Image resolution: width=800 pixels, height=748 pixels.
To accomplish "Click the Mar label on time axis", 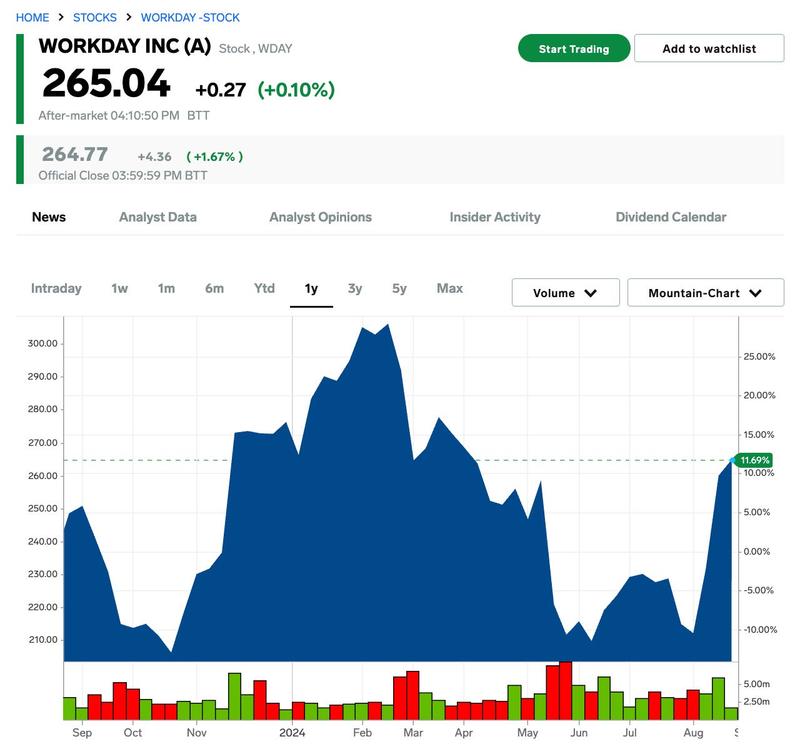I will (x=413, y=733).
